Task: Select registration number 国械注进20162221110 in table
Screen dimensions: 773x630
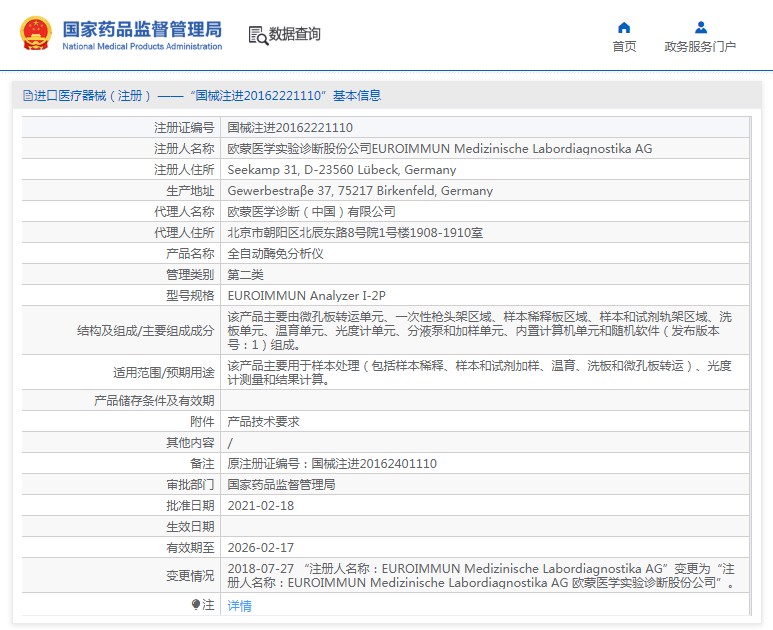Action: click(x=290, y=128)
